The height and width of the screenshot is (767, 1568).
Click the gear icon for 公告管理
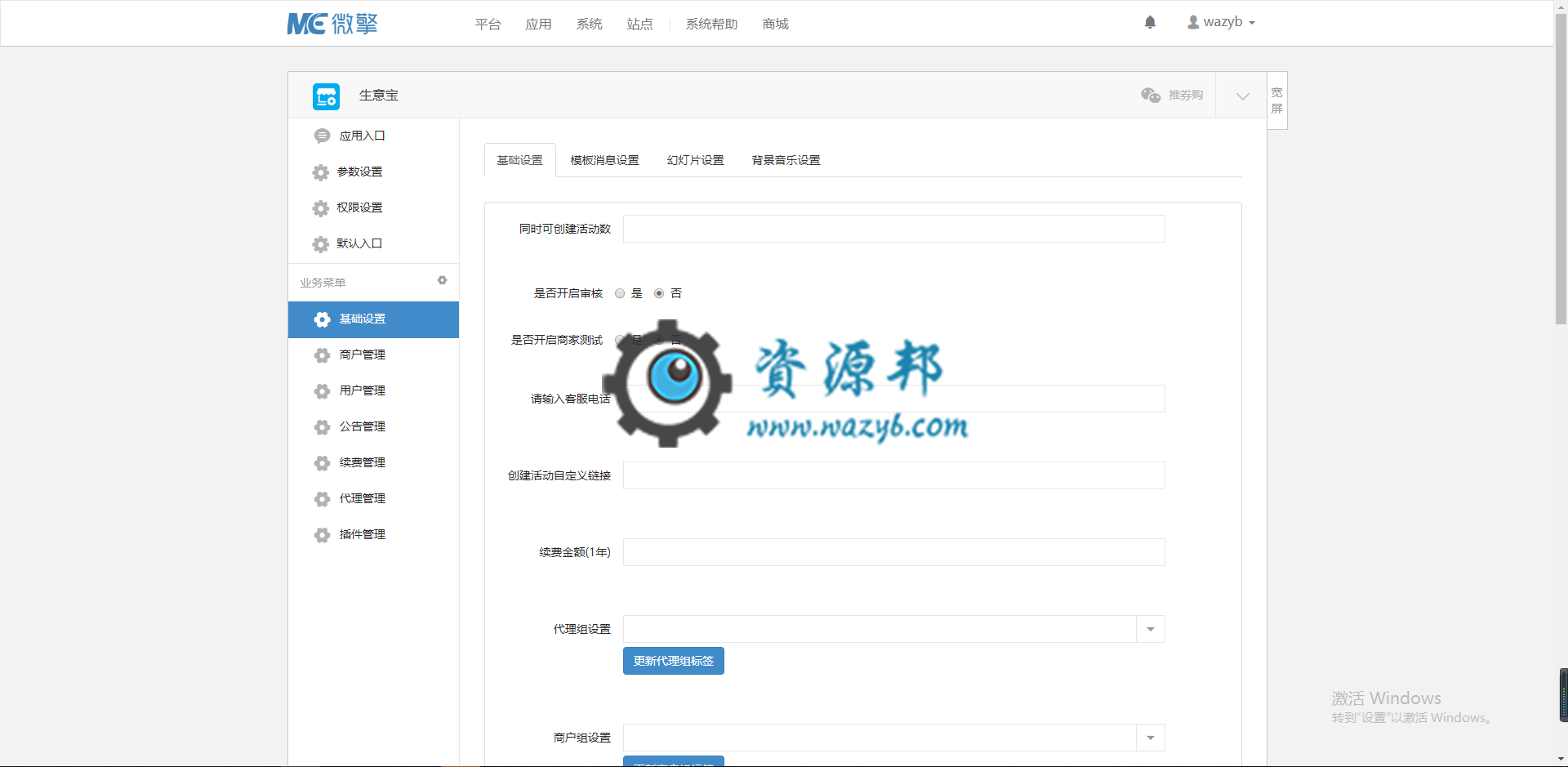pos(323,427)
